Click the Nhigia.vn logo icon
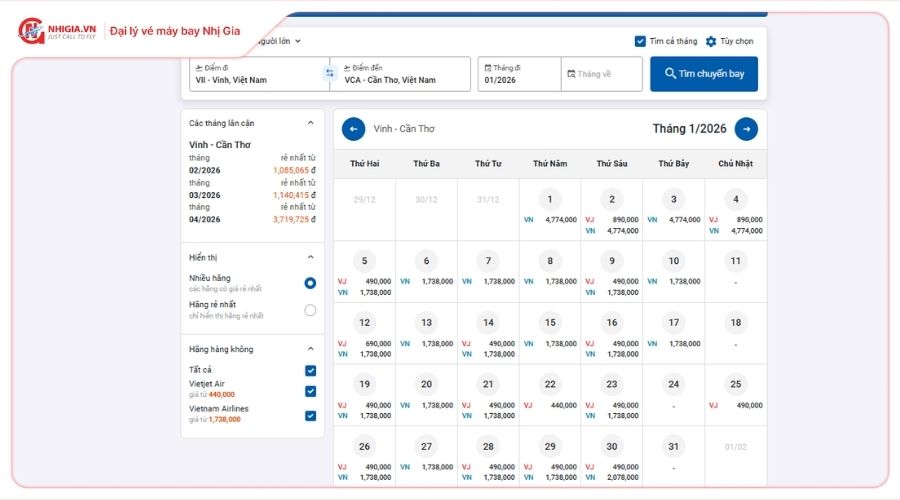 click(32, 31)
